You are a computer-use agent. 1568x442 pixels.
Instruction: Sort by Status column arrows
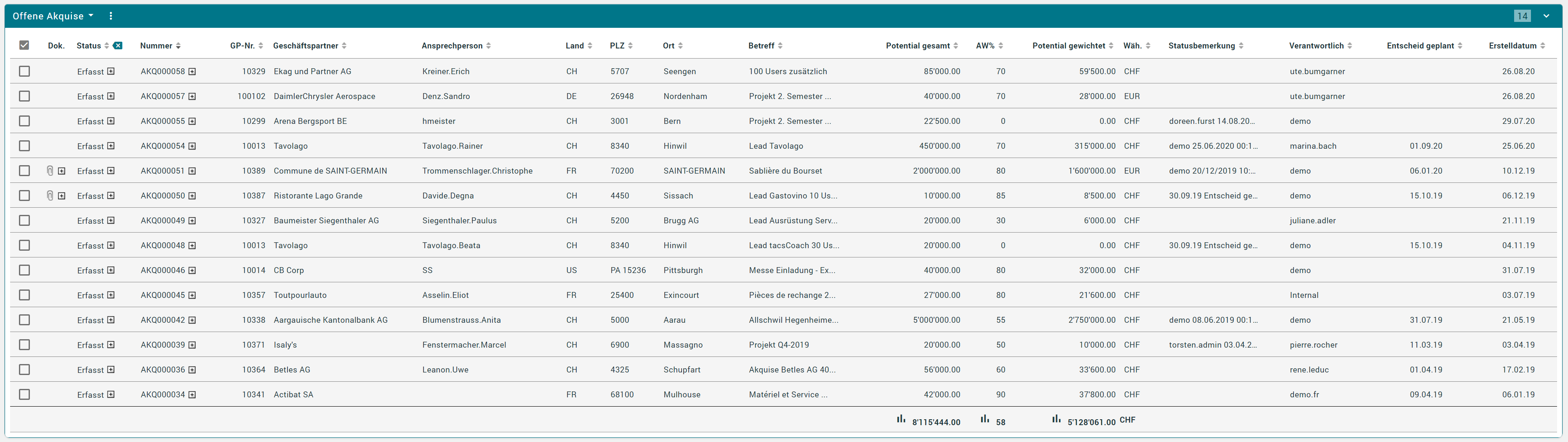[x=106, y=46]
